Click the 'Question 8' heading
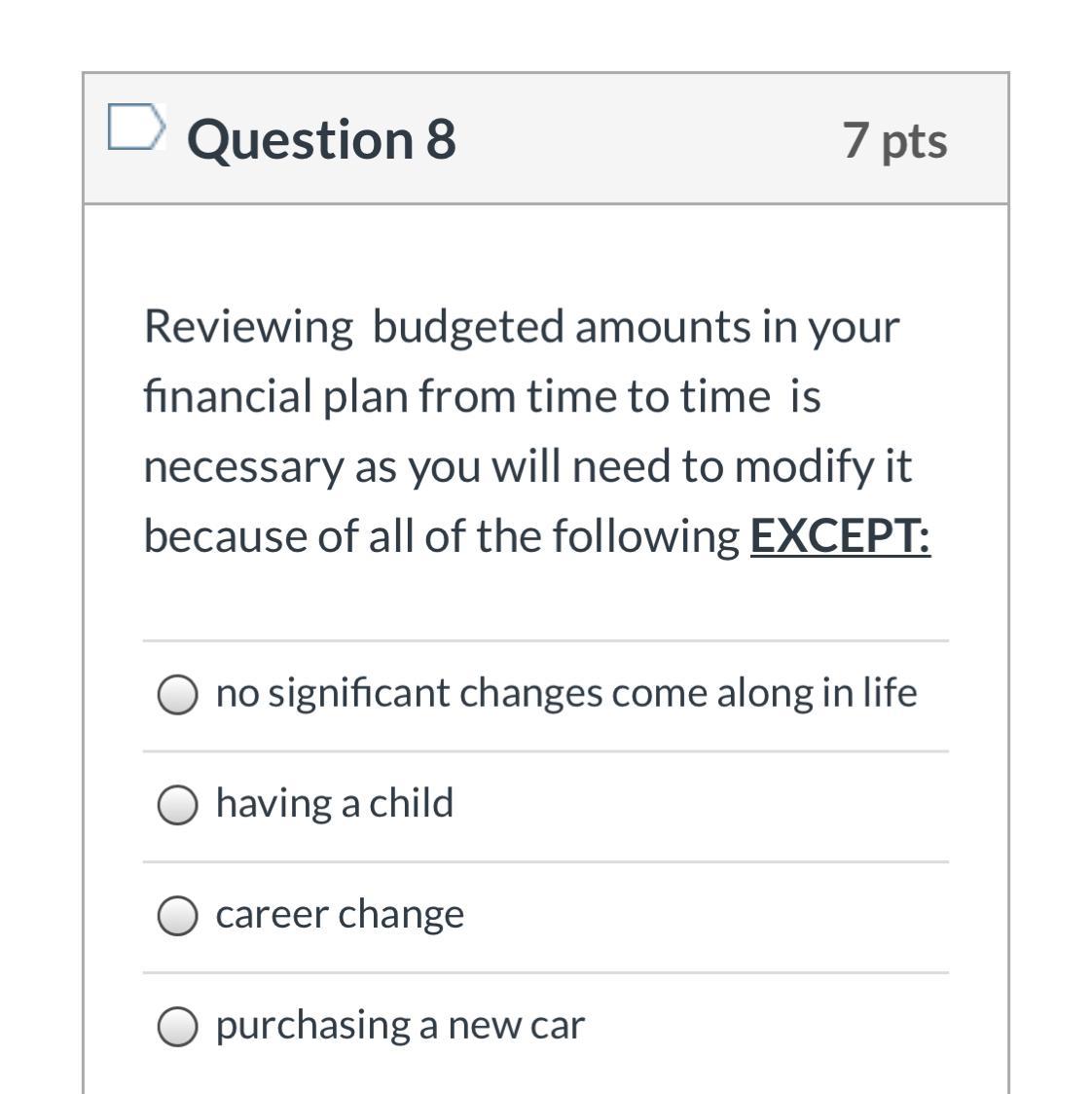The width and height of the screenshot is (1092, 1094). click(x=321, y=138)
